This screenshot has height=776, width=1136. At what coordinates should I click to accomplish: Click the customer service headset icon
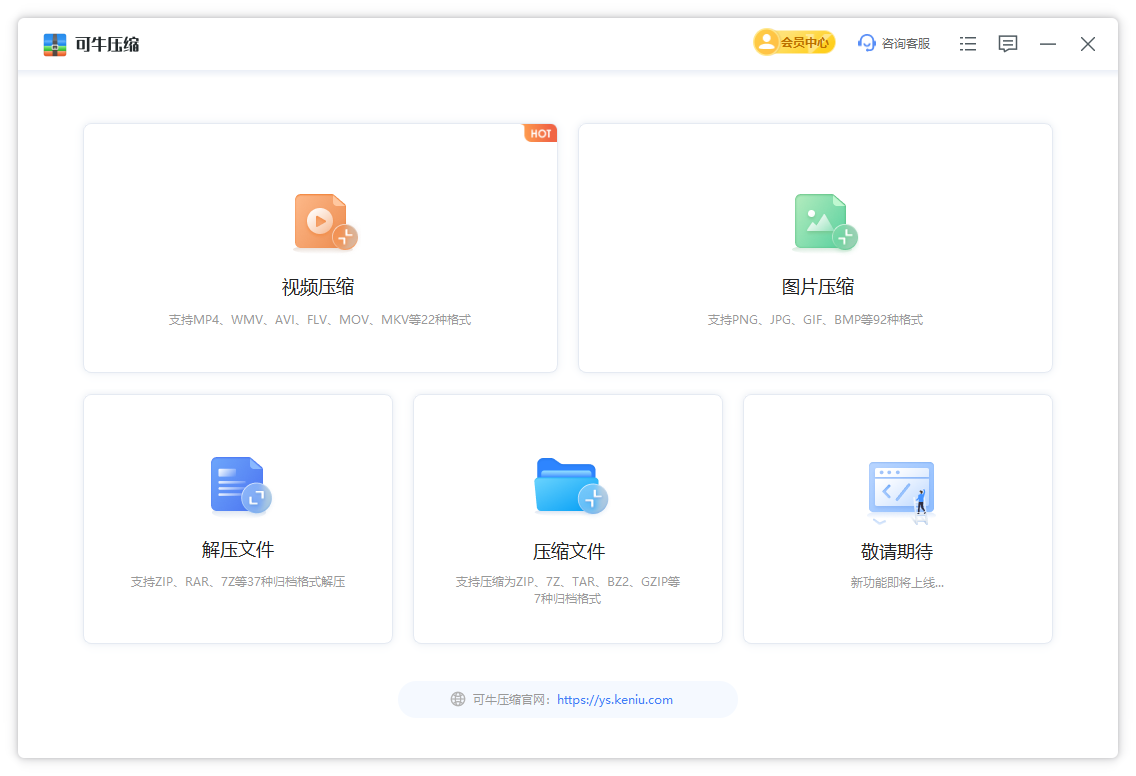[866, 43]
